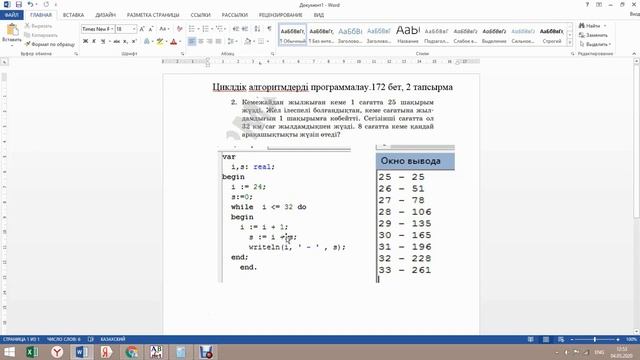Viewport: 640px width, 360px height.
Task: Click the zoom in plus button
Action: [x=618, y=339]
